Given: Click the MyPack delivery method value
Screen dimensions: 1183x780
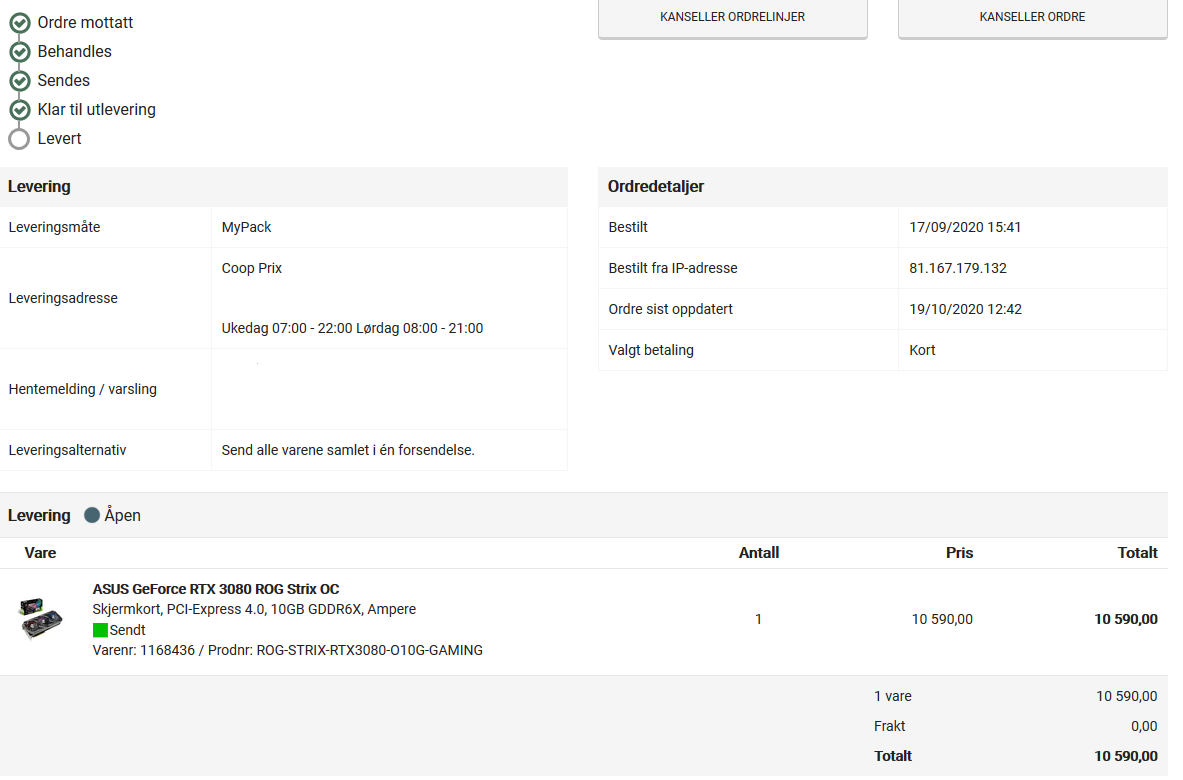Looking at the screenshot, I should pos(246,228).
